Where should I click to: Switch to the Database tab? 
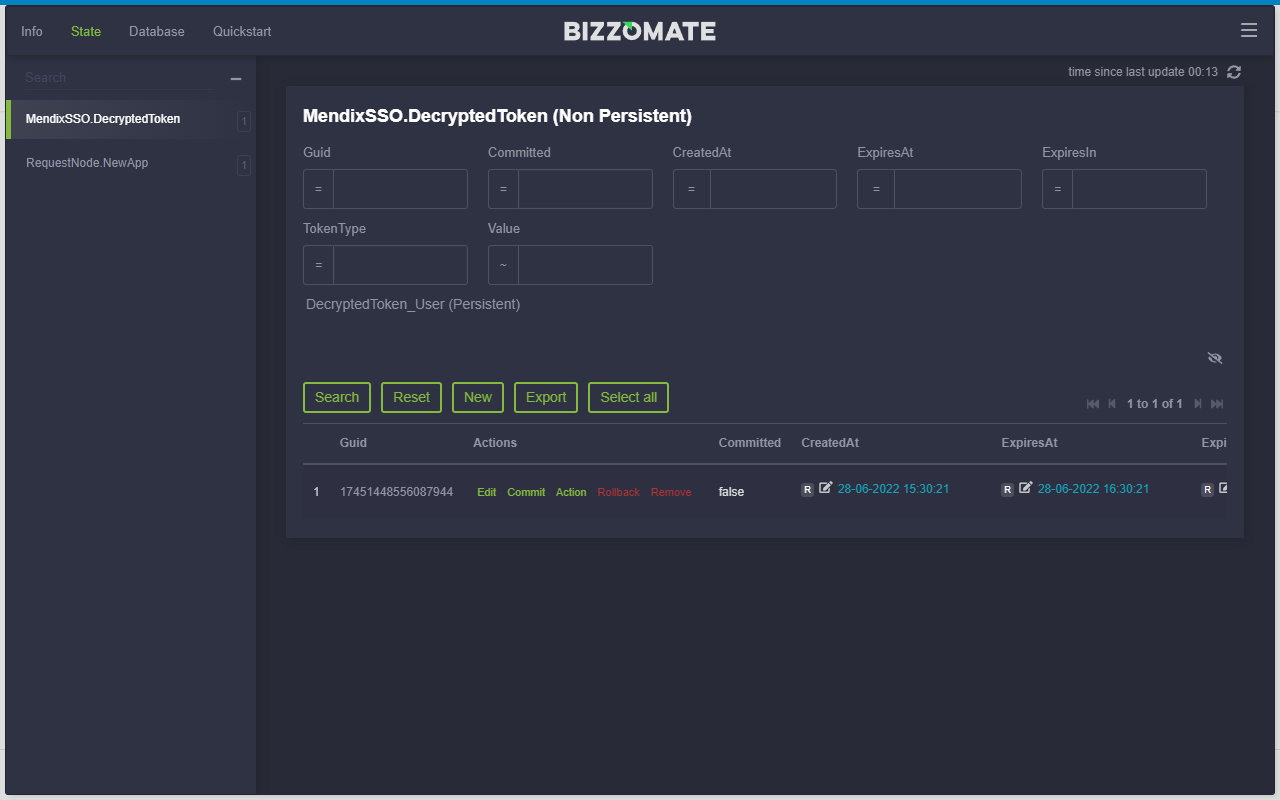point(157,31)
